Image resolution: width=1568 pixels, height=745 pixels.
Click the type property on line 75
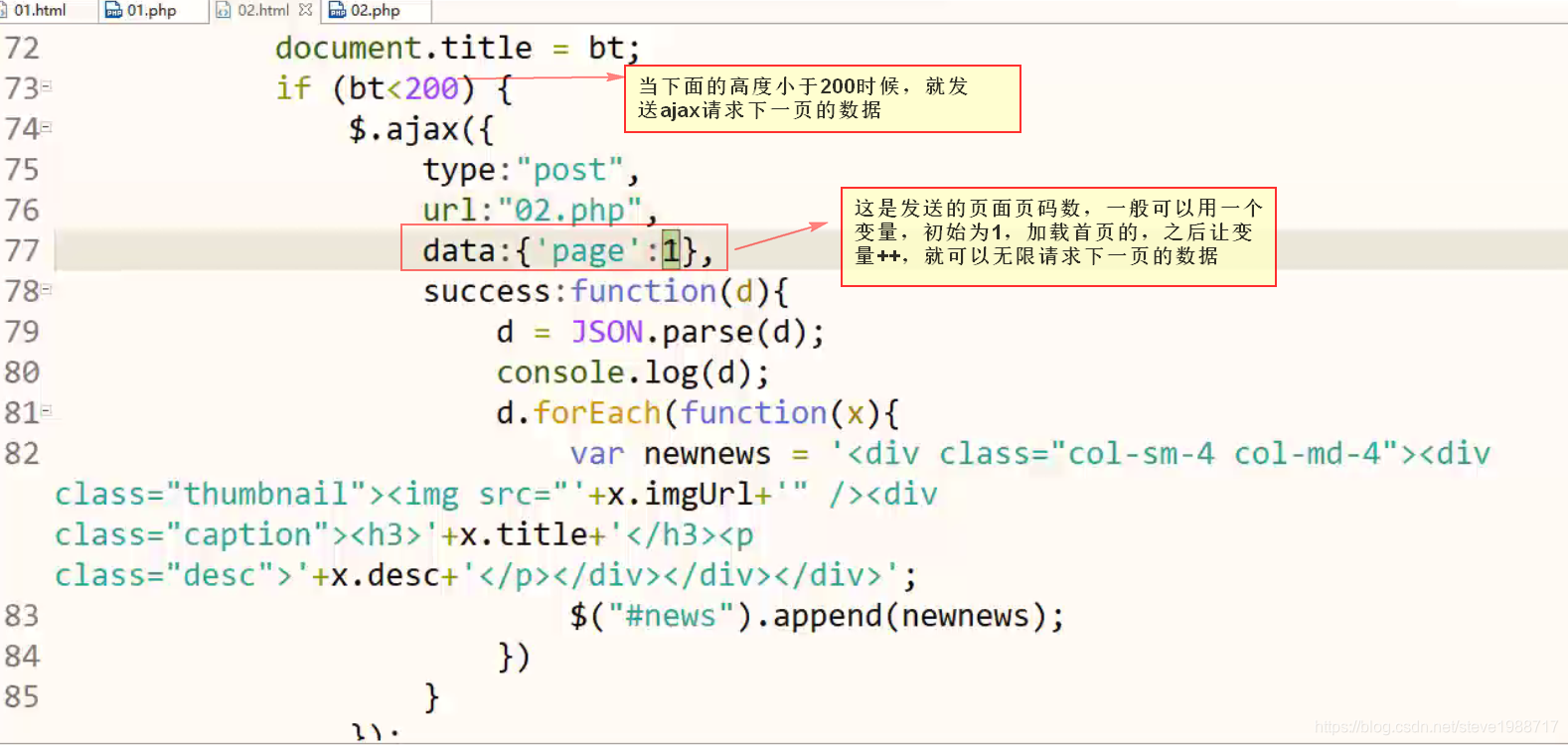(x=458, y=171)
